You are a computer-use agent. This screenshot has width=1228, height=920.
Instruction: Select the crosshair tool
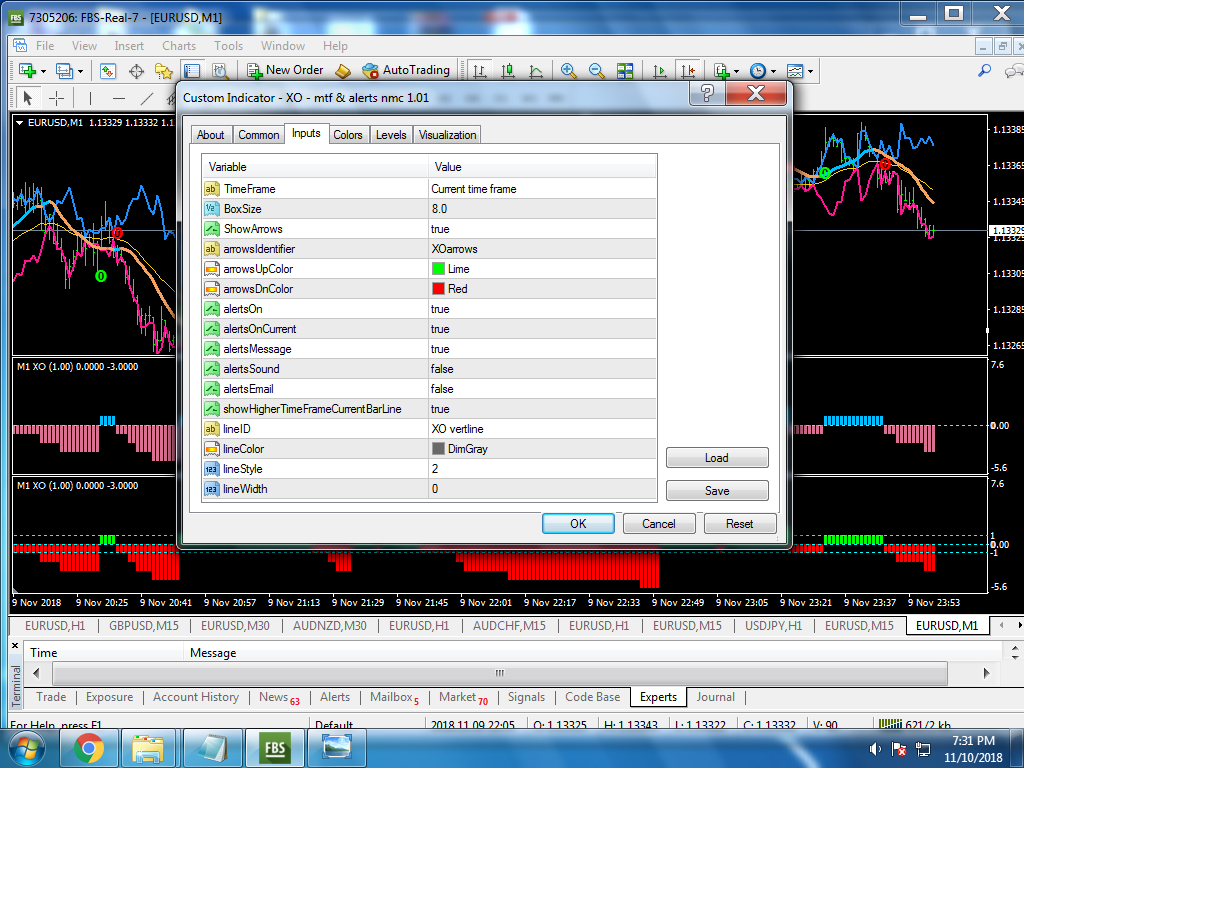tap(57, 98)
